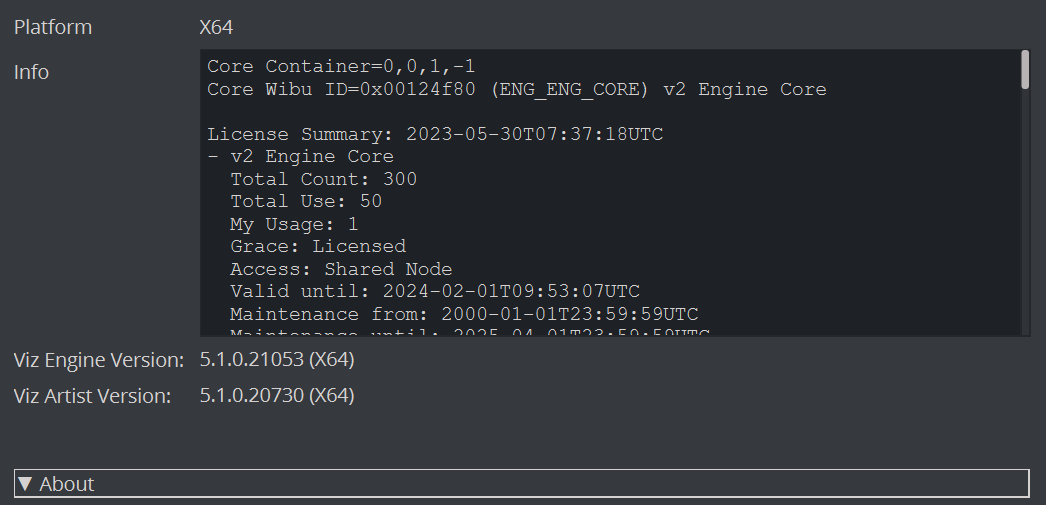Click the Core Container line in Info

click(341, 67)
